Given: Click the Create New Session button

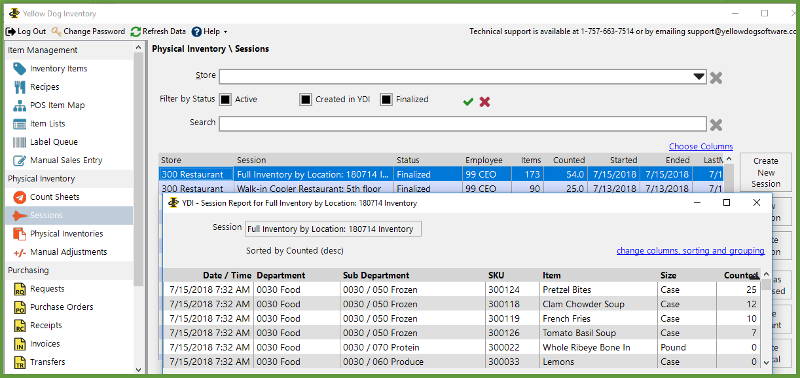Looking at the screenshot, I should 765,172.
